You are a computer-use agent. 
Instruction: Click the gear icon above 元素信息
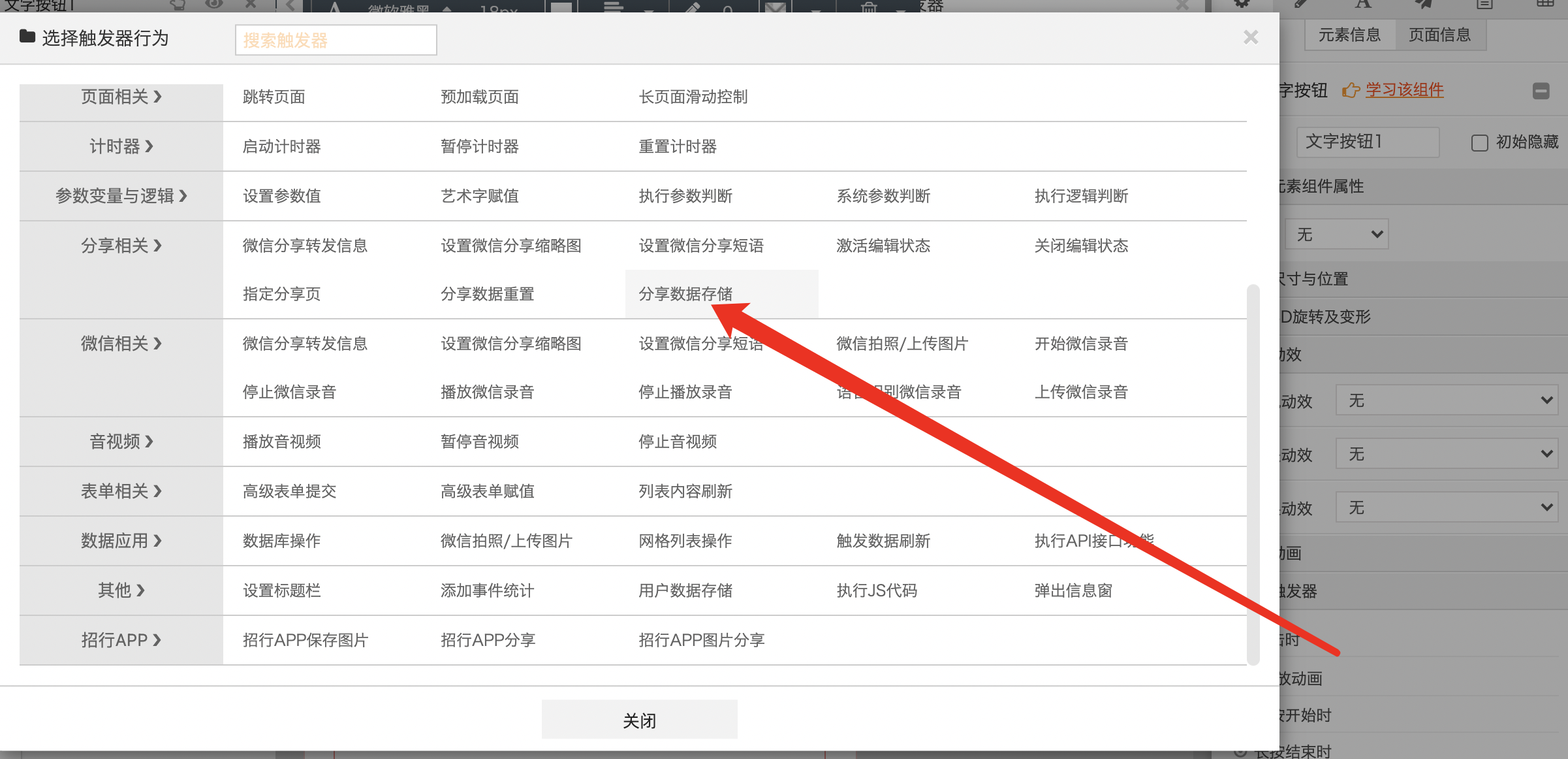pyautogui.click(x=1242, y=4)
